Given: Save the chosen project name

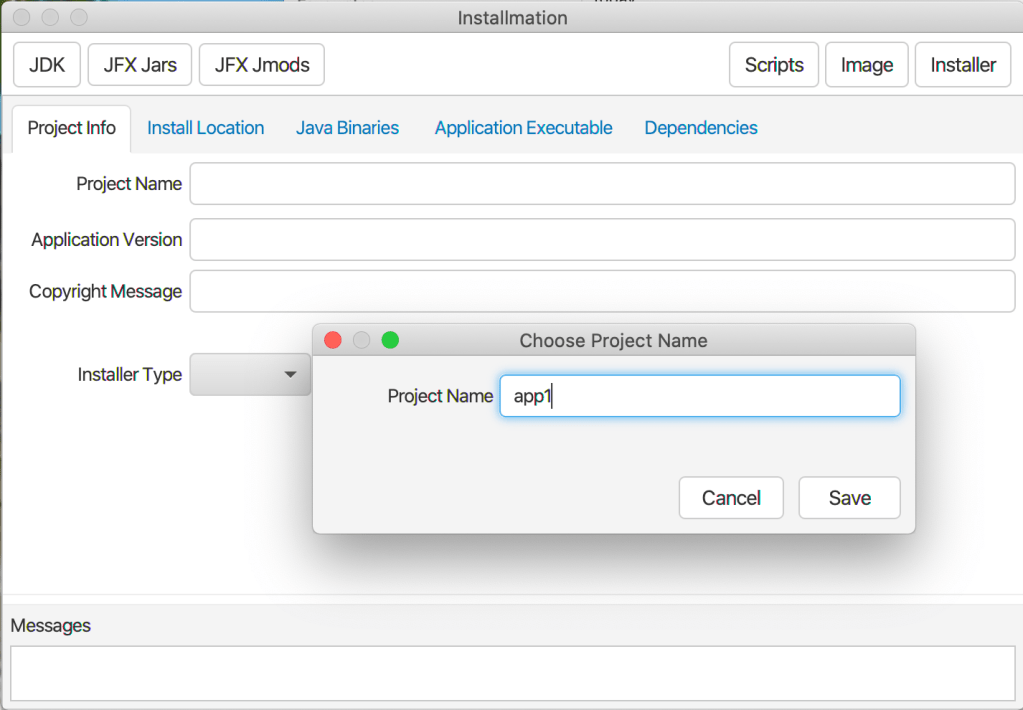Looking at the screenshot, I should 849,498.
